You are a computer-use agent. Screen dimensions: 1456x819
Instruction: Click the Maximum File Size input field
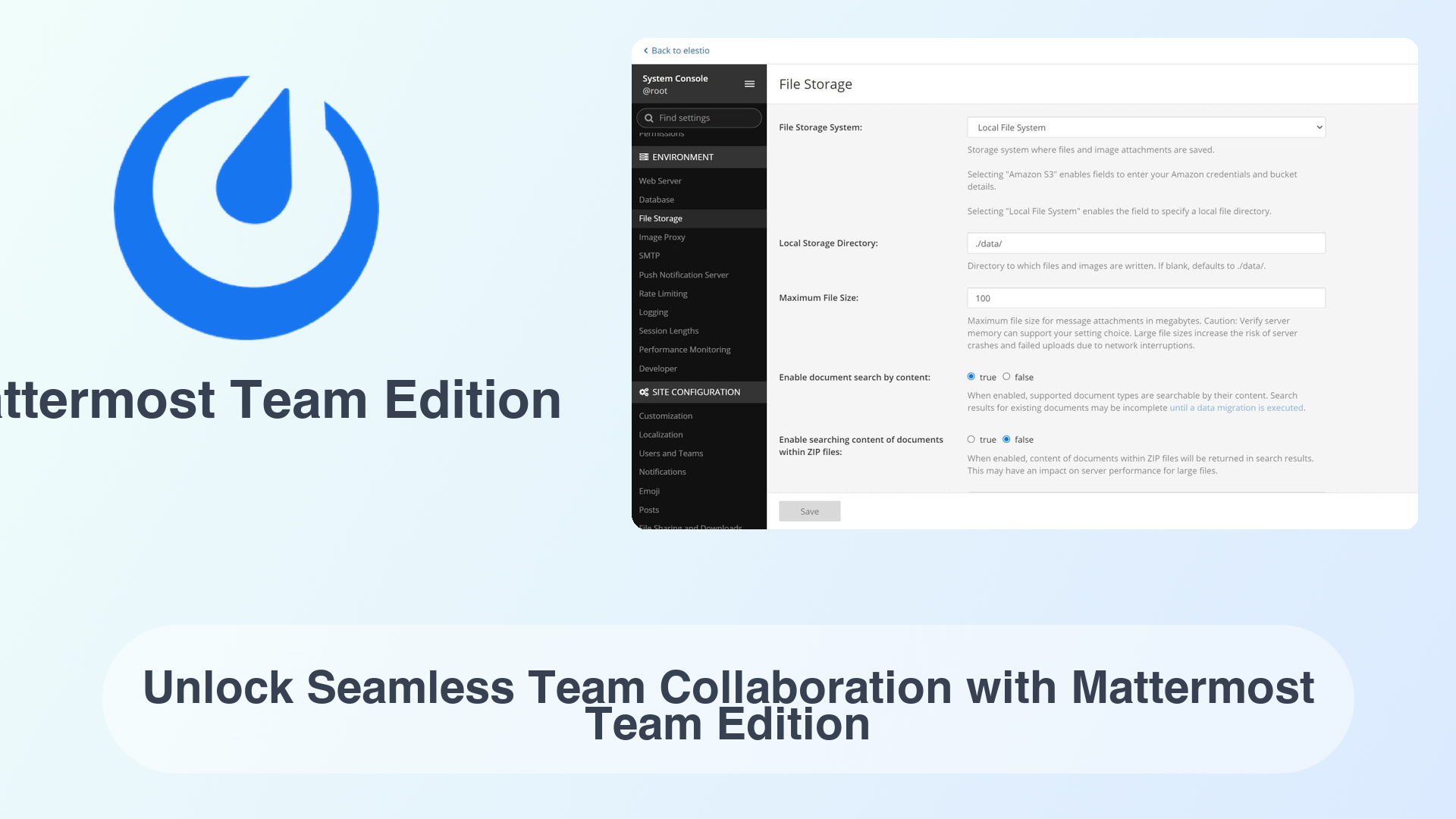coord(1145,298)
